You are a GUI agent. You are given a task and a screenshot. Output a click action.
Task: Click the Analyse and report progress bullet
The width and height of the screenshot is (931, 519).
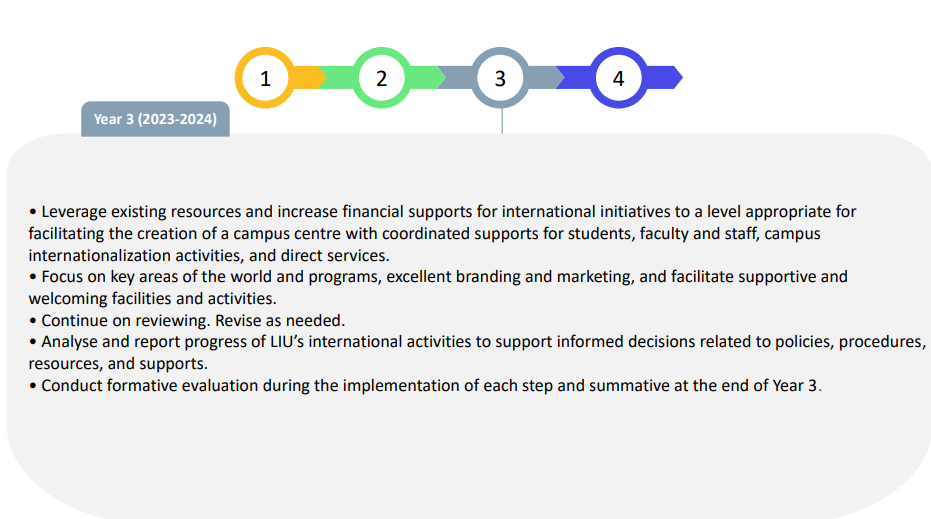tap(477, 353)
